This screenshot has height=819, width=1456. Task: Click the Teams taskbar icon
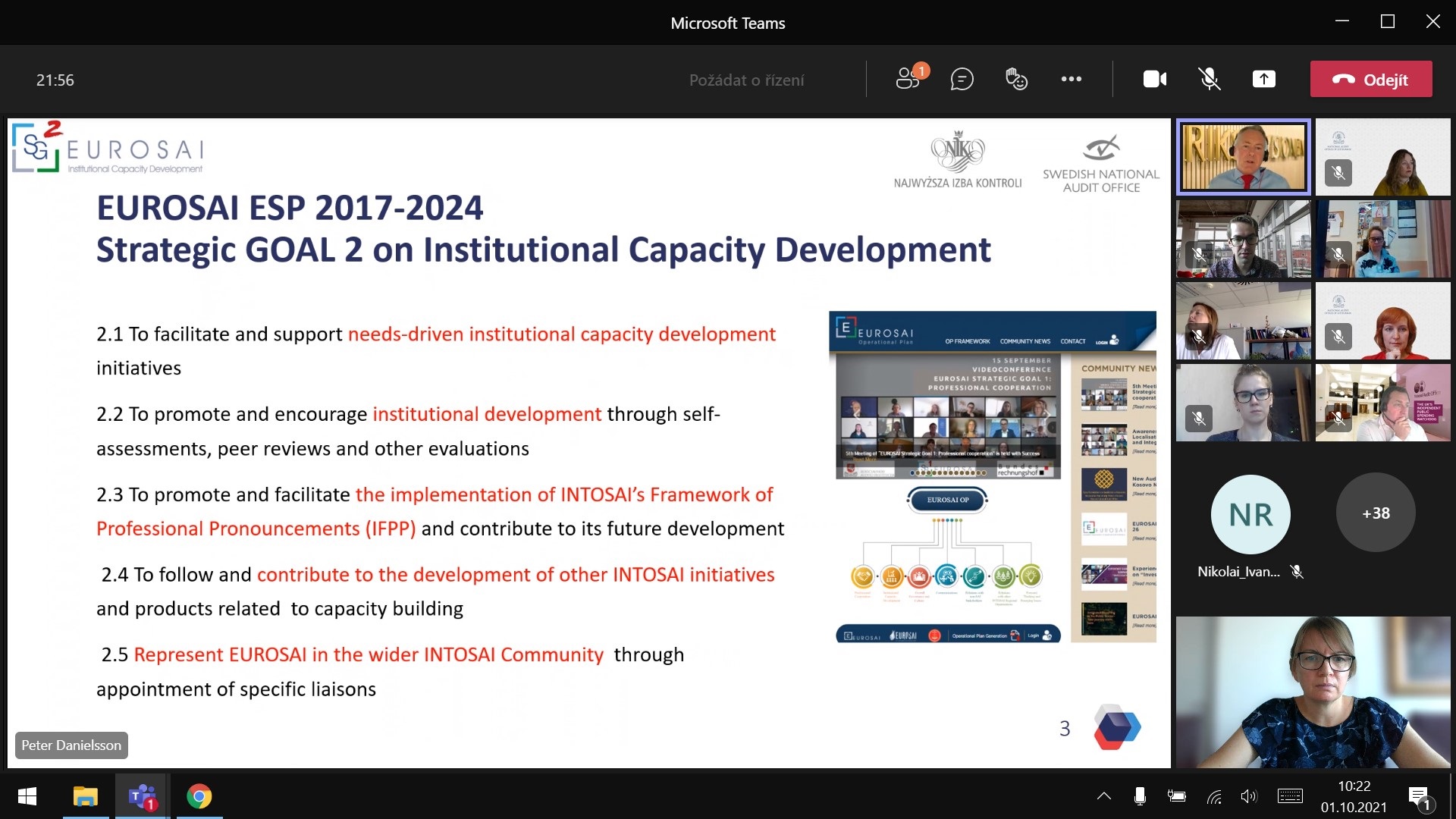(x=142, y=796)
